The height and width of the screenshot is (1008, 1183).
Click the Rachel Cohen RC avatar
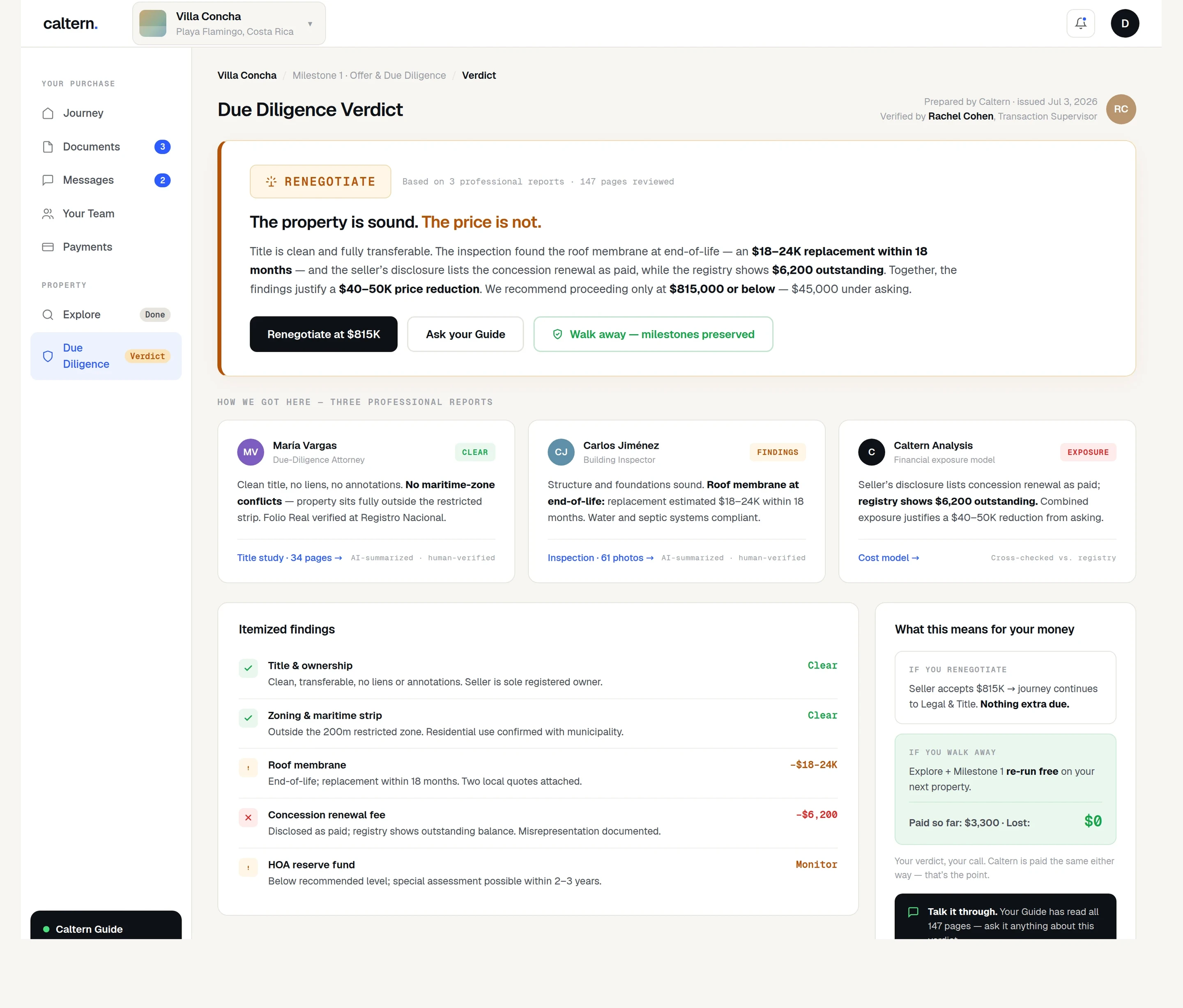[x=1121, y=109]
